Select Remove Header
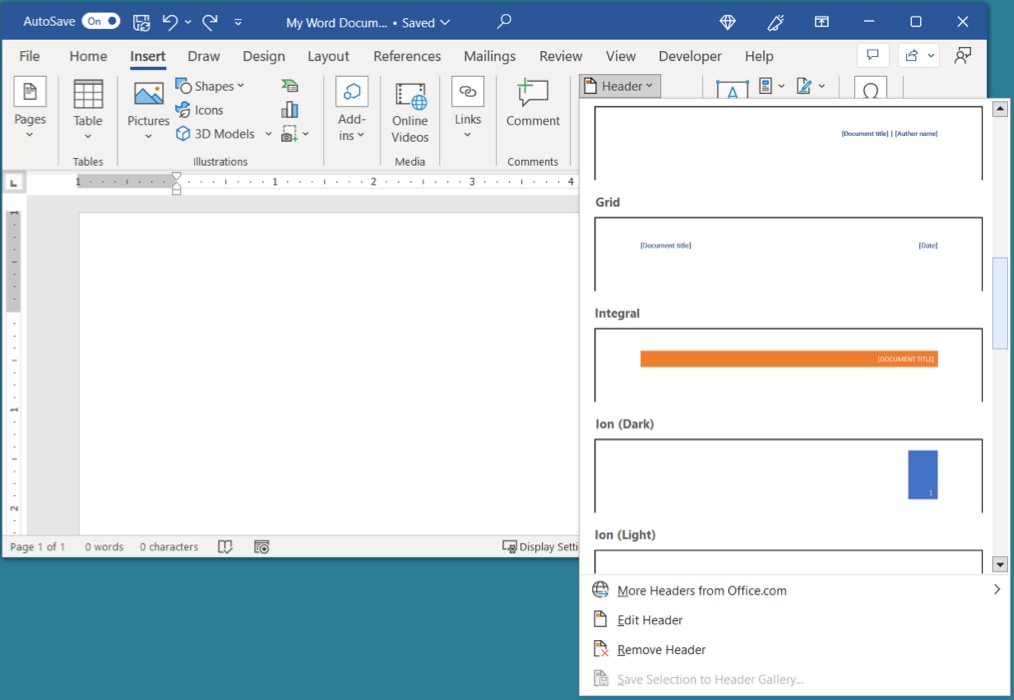The width and height of the screenshot is (1014, 700). point(659,649)
